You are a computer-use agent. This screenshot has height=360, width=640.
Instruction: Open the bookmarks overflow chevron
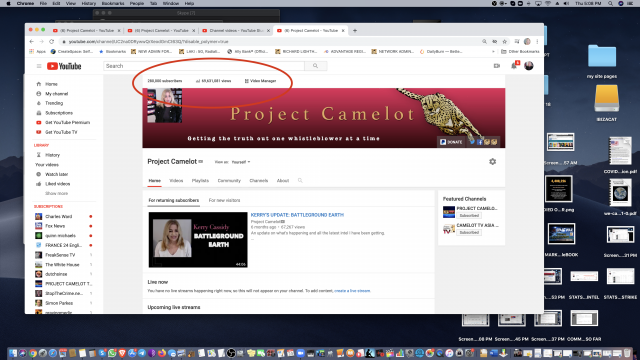pyautogui.click(x=493, y=52)
